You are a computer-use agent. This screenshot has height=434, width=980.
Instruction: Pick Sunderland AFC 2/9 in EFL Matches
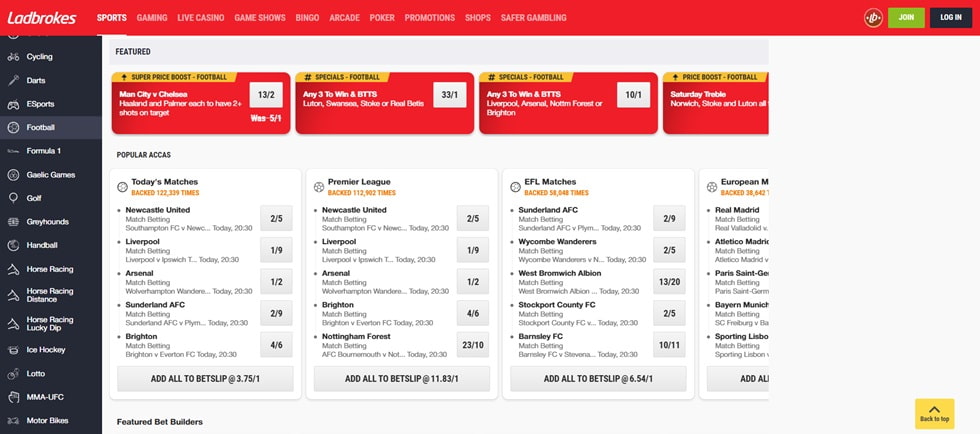click(669, 218)
